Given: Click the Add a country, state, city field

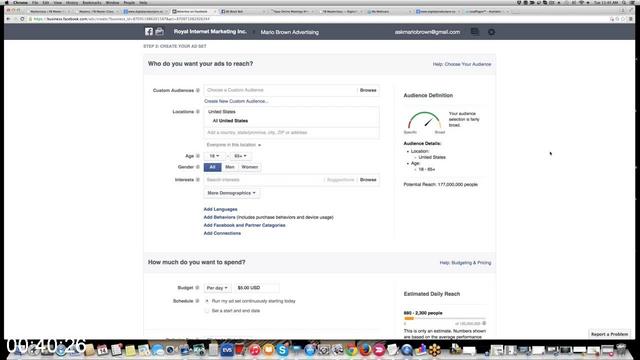Looking at the screenshot, I should coord(291,133).
